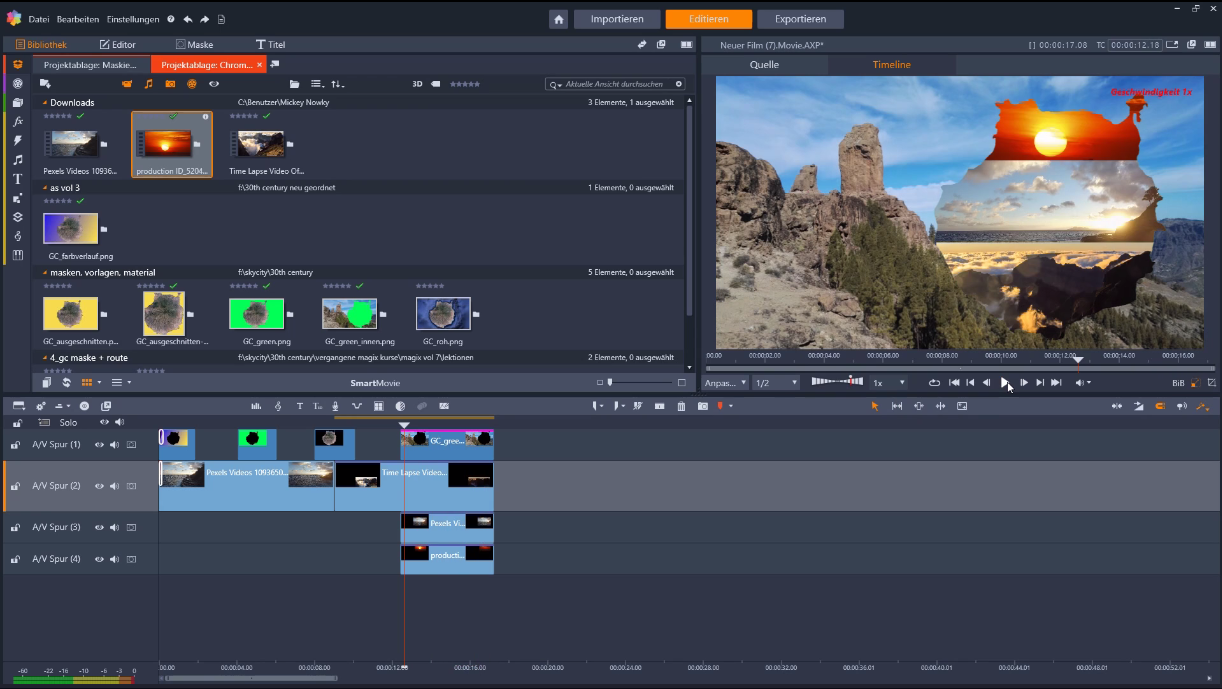Screen dimensions: 1222x689
Task: Activate the mouse pointer selection mode icon
Action: 874,406
